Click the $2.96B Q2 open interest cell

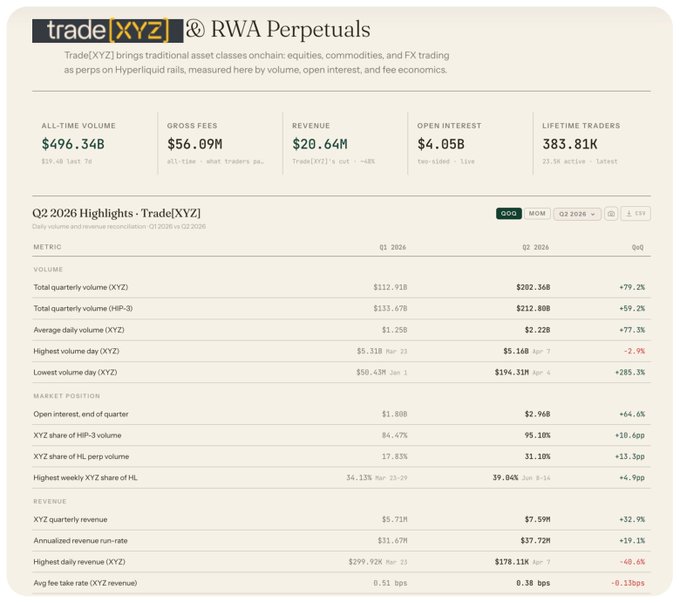tap(537, 414)
